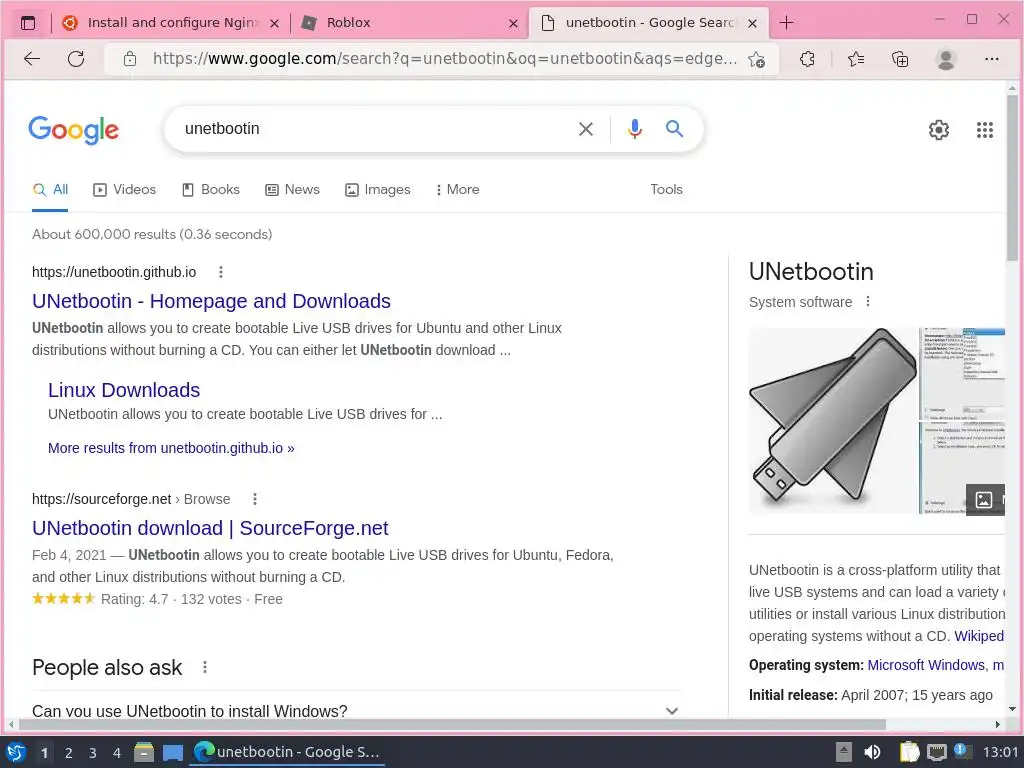Open the volume control in system tray
Viewport: 1024px width, 768px height.
(872, 752)
